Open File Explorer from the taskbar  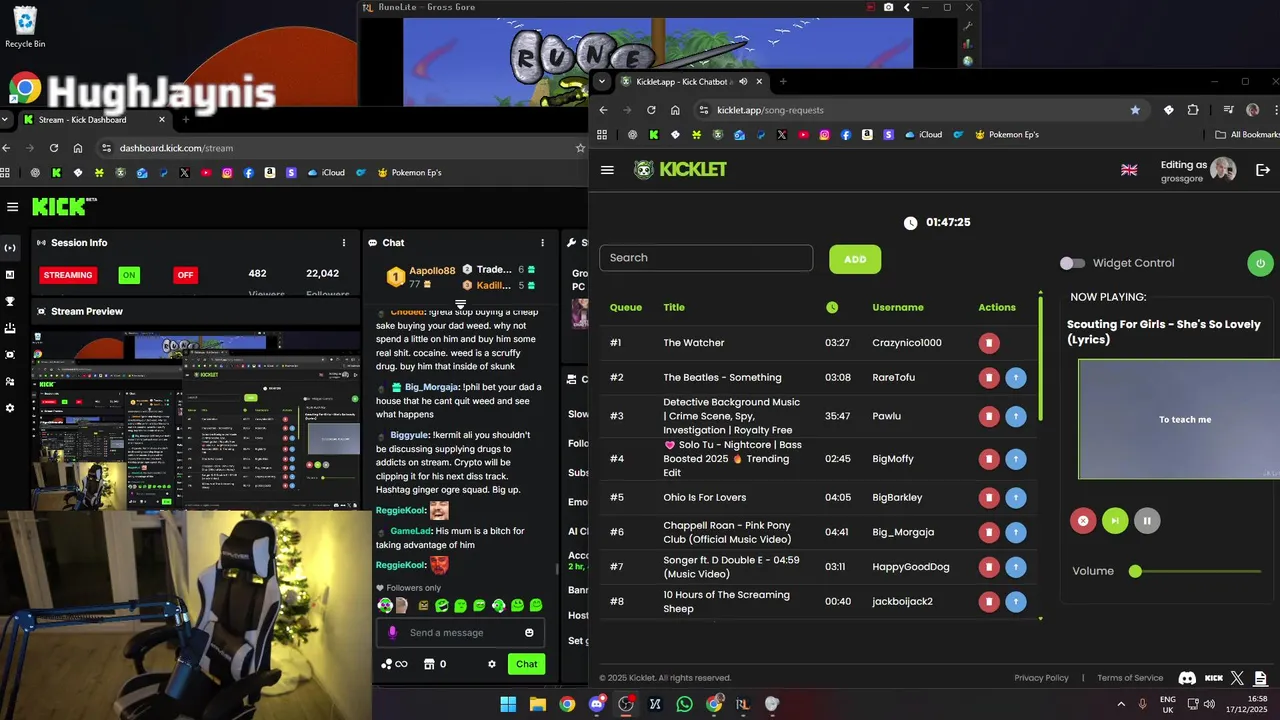pos(537,704)
